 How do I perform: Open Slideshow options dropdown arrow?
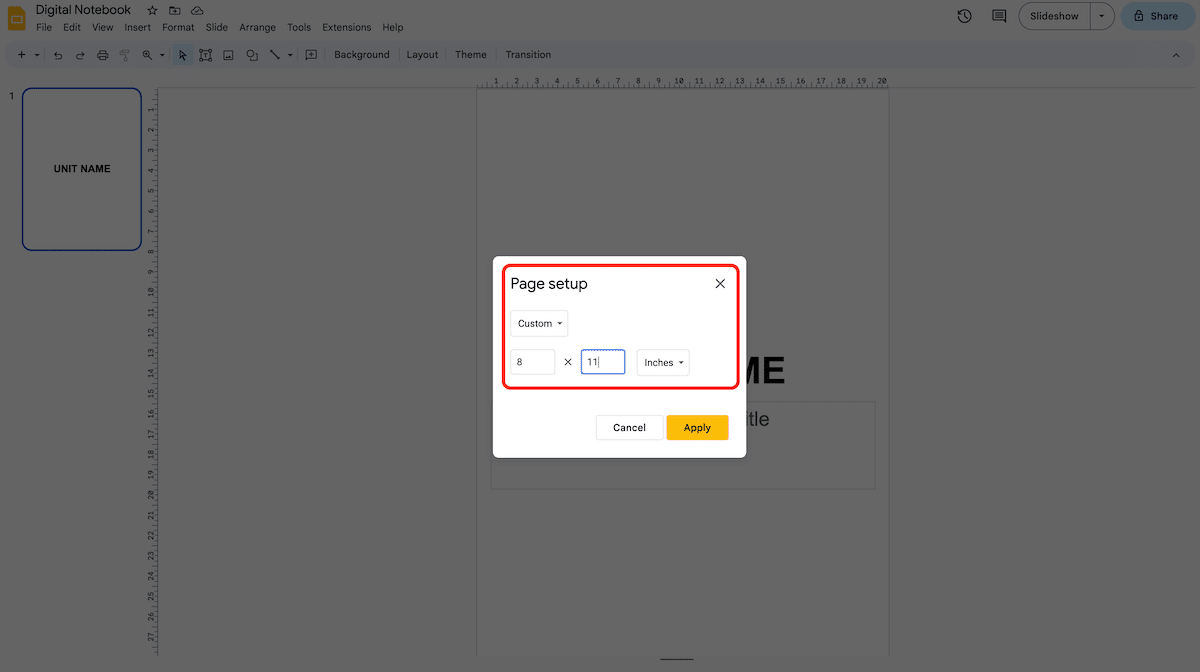[1102, 16]
